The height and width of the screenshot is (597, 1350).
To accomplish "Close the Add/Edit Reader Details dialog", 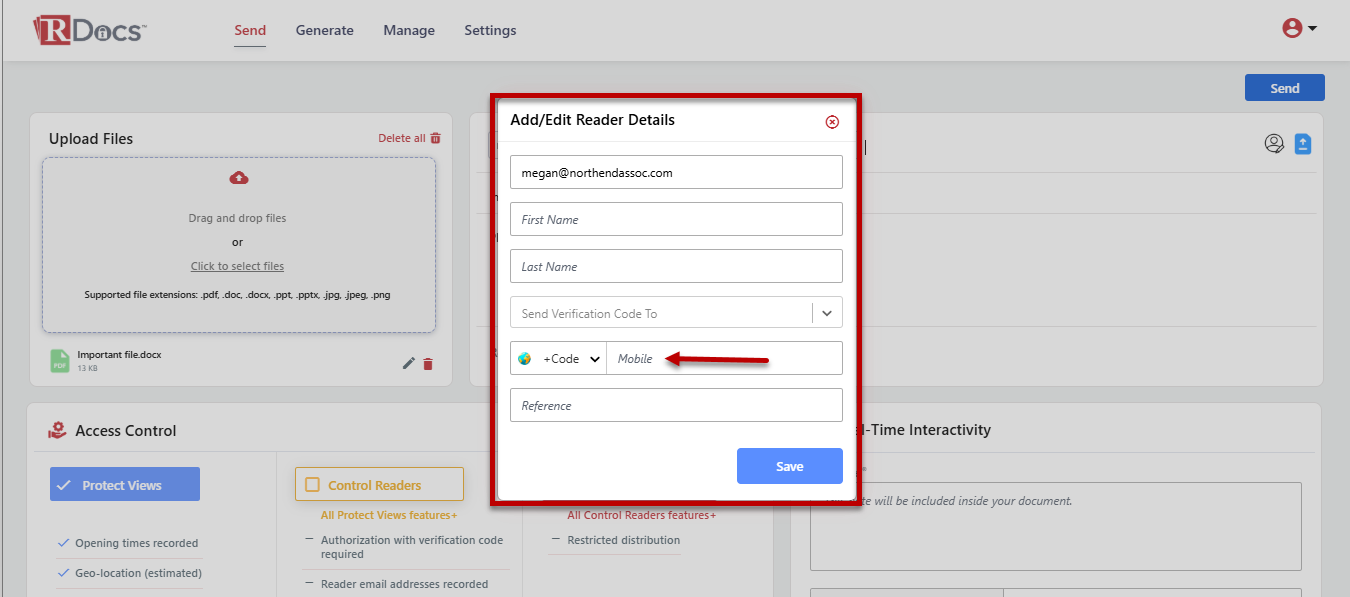I will [832, 122].
